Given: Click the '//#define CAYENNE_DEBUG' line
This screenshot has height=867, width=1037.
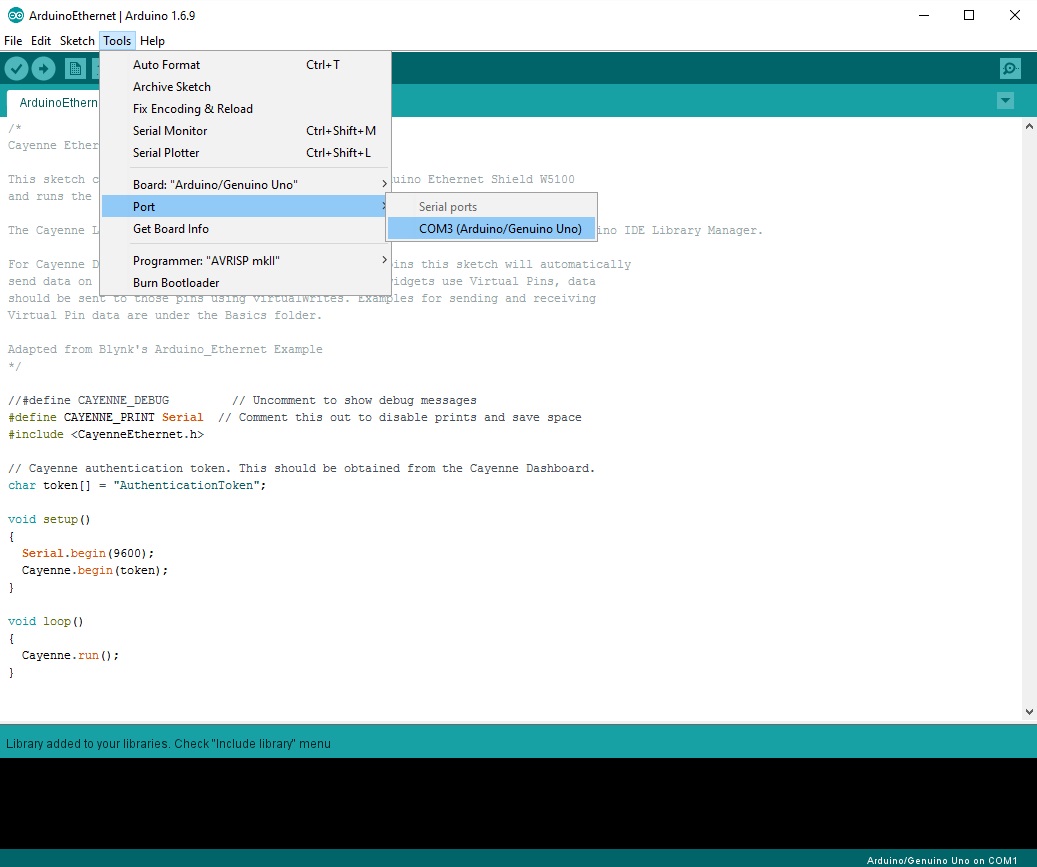Looking at the screenshot, I should (x=89, y=400).
